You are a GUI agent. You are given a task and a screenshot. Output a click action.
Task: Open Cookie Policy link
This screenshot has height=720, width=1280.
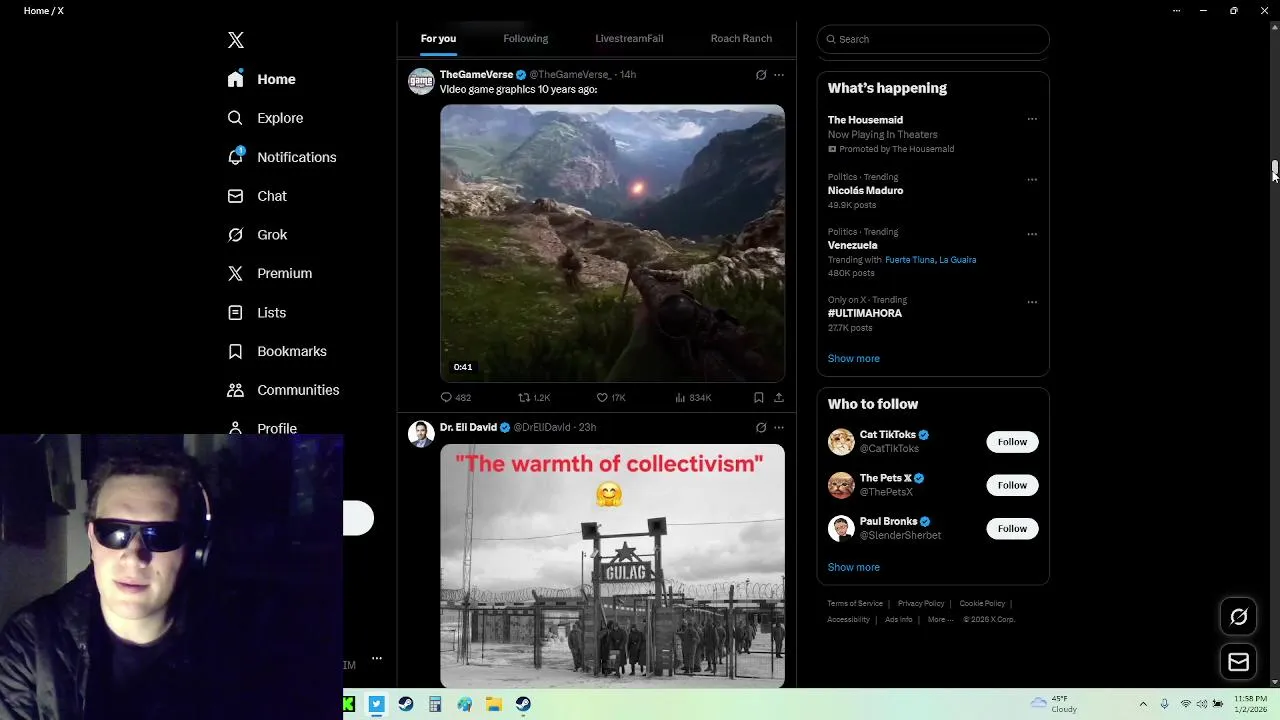point(982,604)
